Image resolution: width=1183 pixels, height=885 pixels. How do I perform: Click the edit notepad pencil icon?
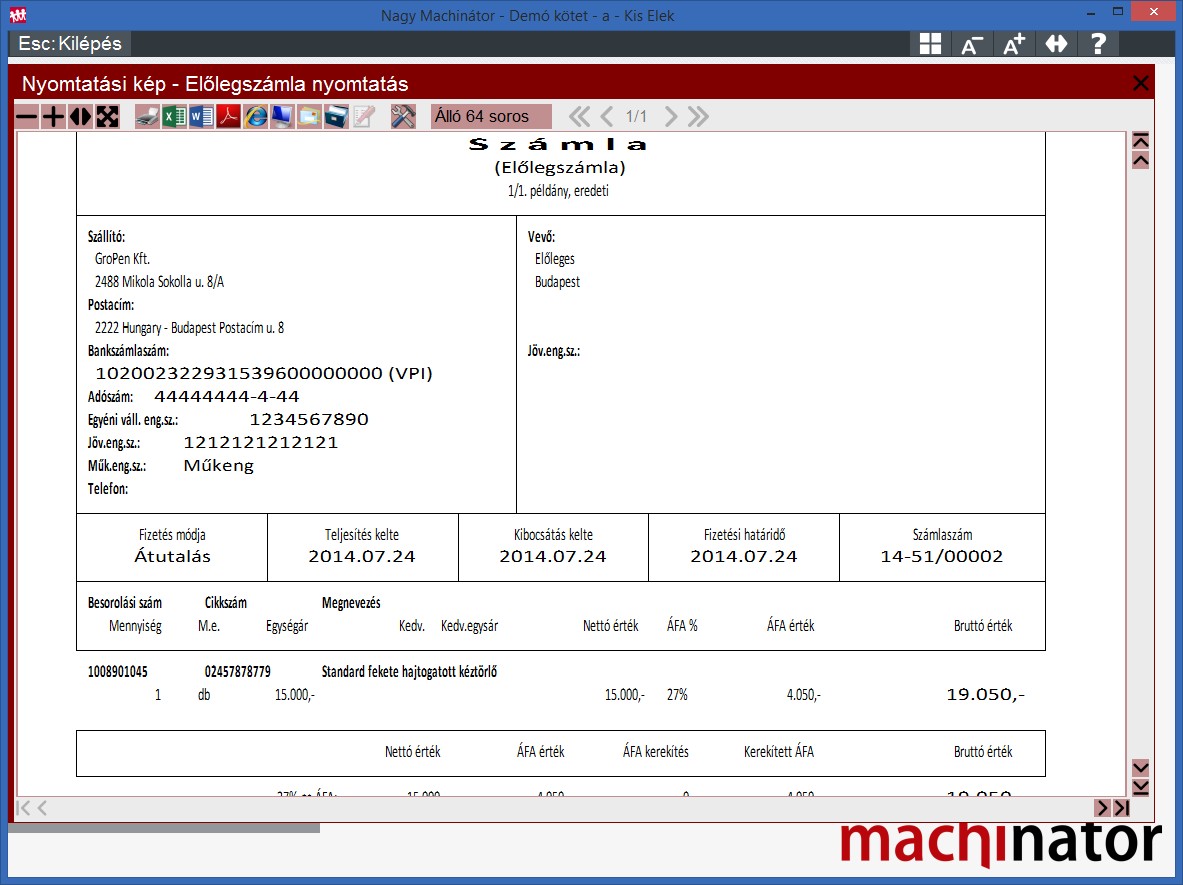point(364,116)
